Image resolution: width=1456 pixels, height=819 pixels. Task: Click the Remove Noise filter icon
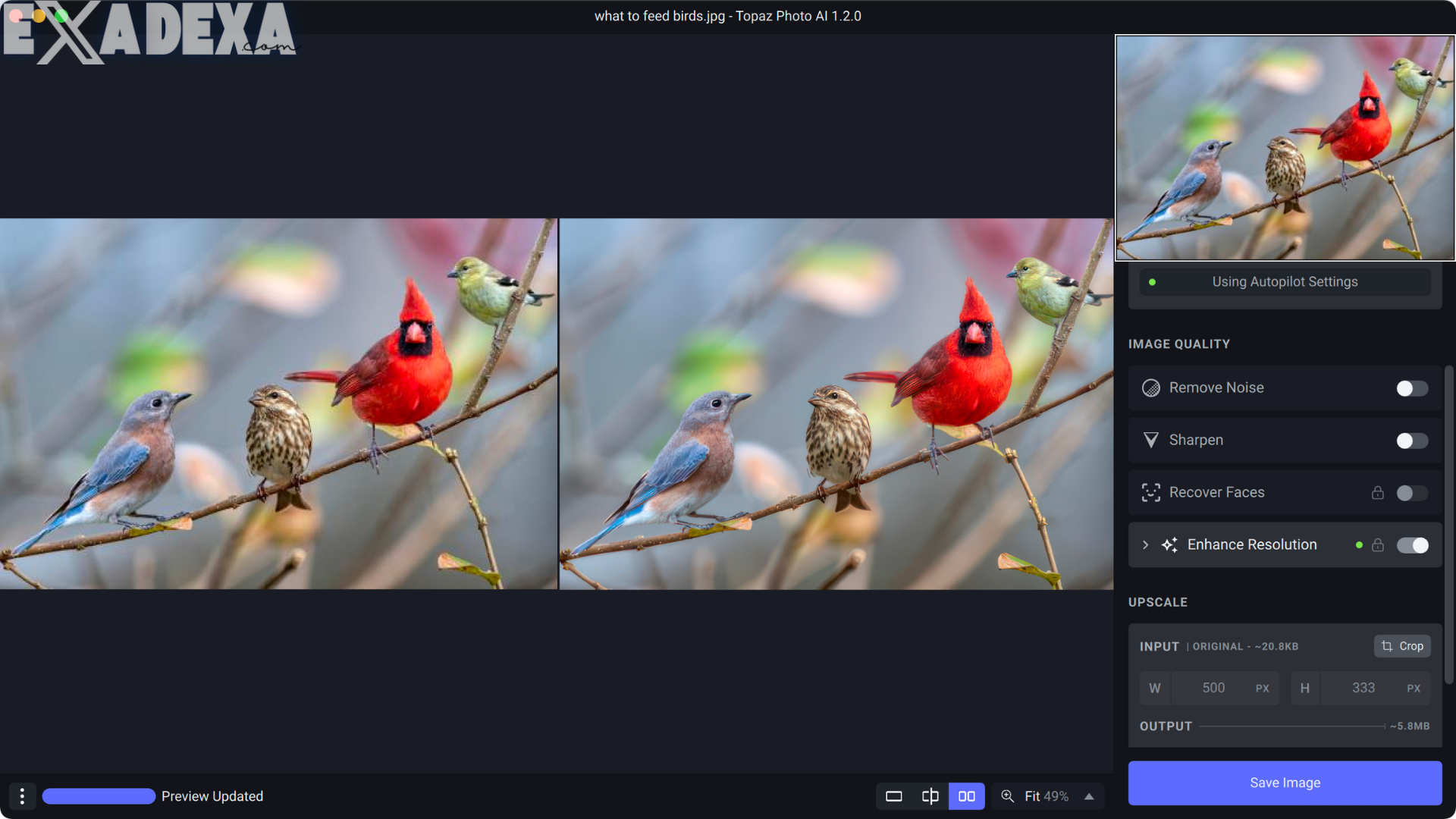click(x=1151, y=388)
